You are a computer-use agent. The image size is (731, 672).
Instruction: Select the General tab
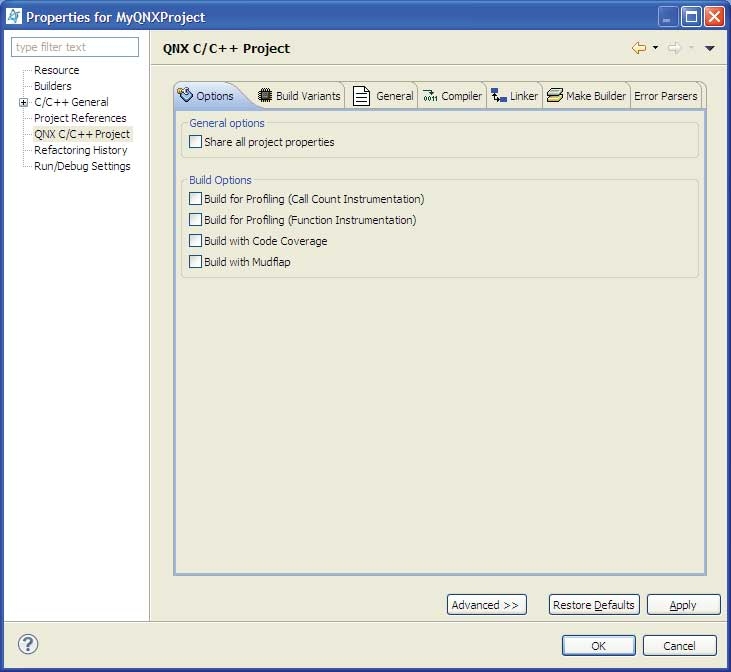click(383, 96)
